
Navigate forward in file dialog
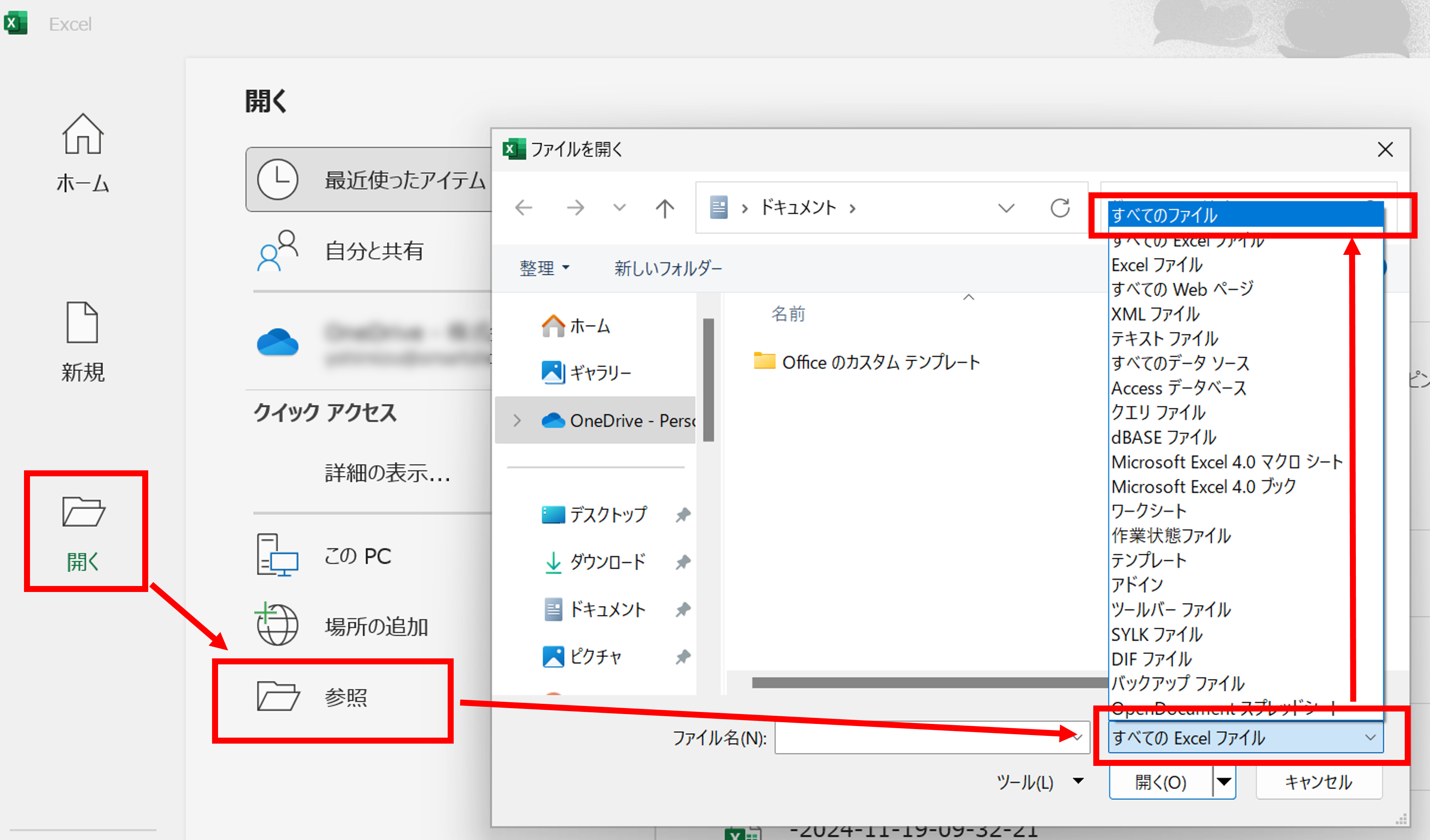(575, 208)
